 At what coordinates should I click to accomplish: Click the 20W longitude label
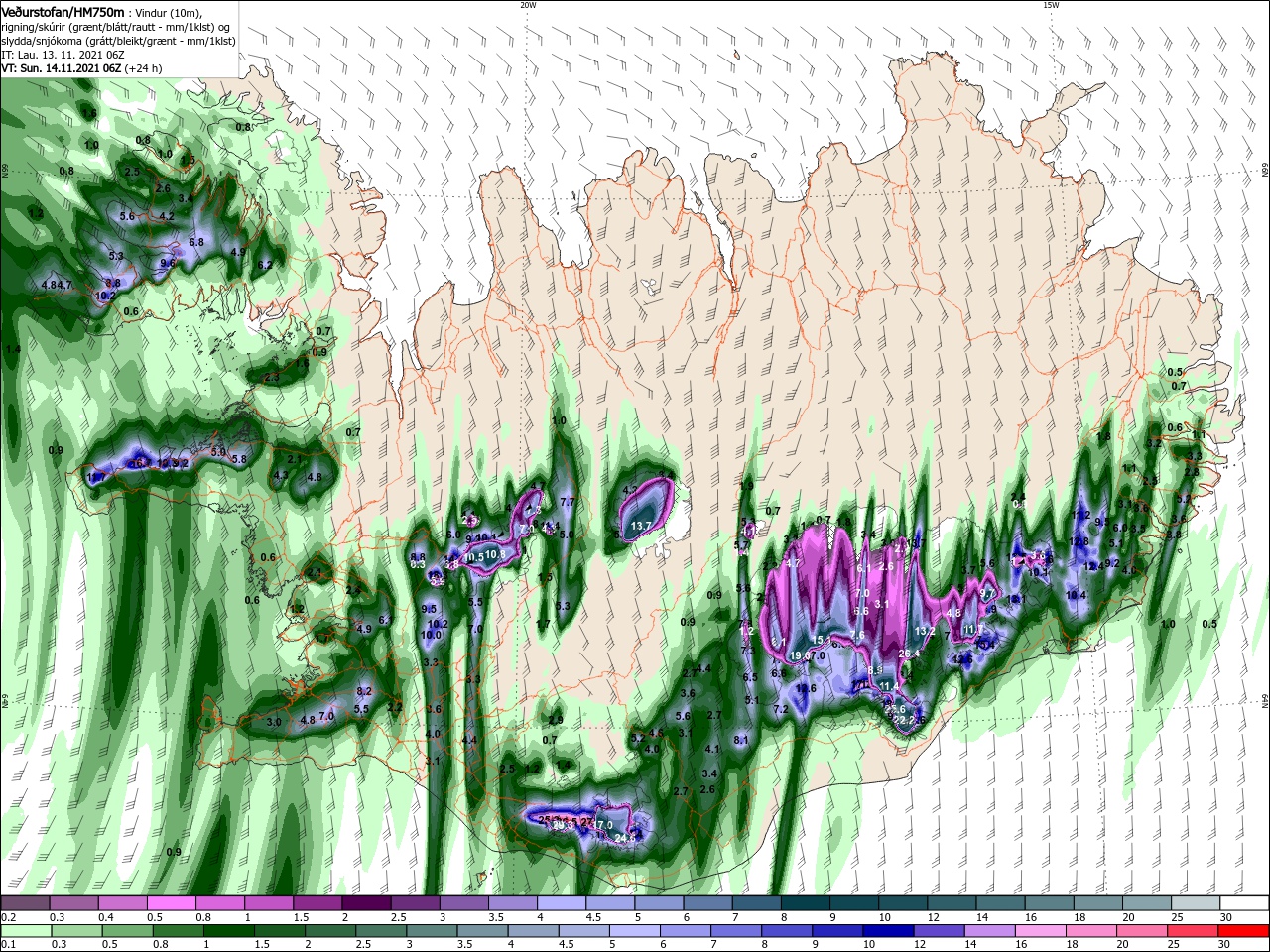click(528, 5)
